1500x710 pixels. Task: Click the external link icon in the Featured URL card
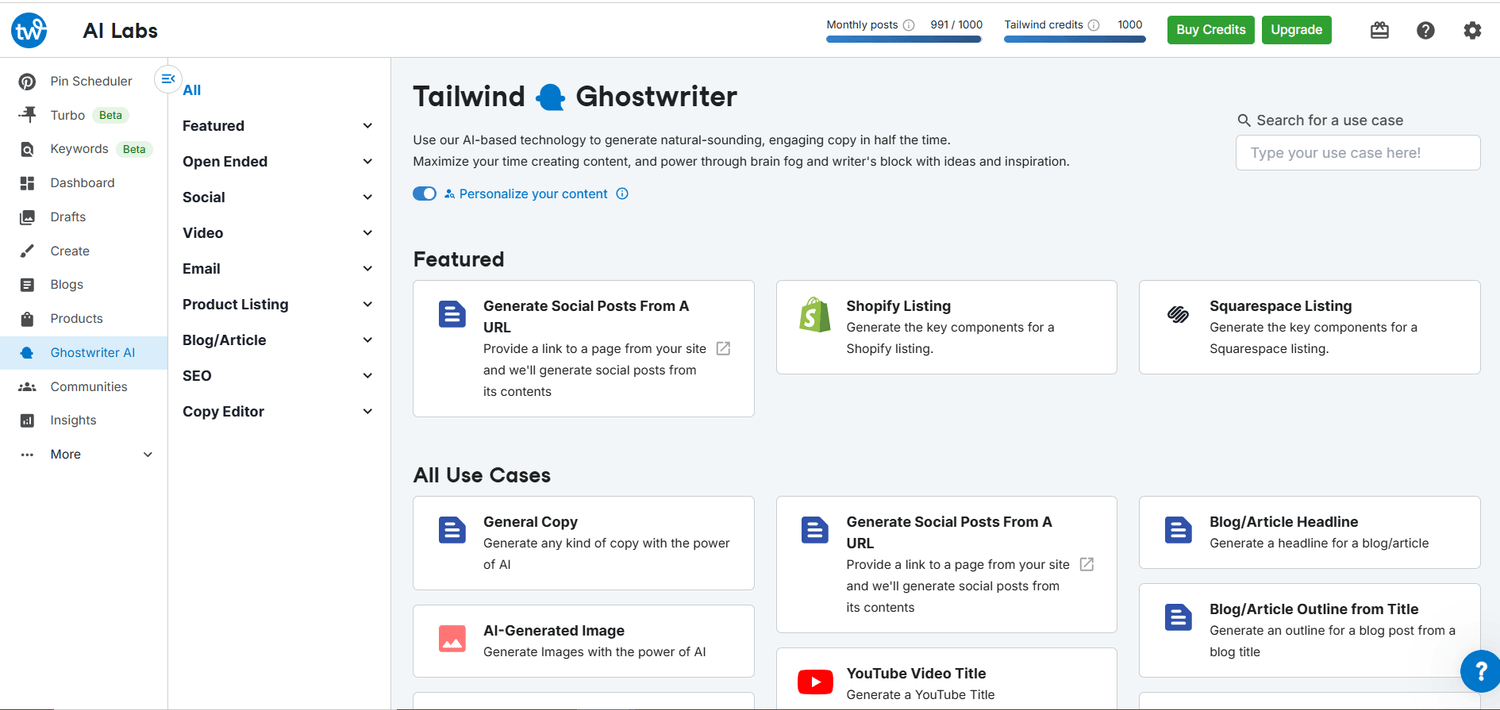(x=724, y=348)
